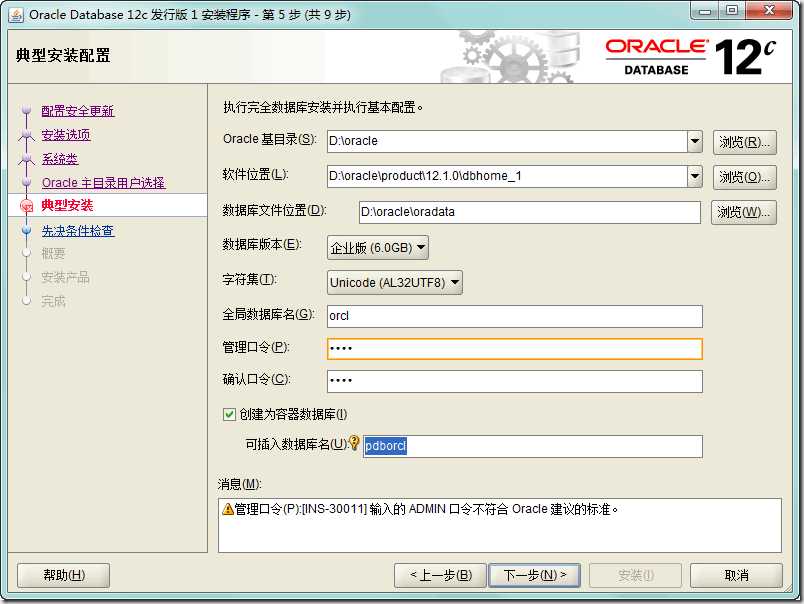Viewport: 804px width, 604px height.
Task: Select the 典型安装 step
Action: 67,206
